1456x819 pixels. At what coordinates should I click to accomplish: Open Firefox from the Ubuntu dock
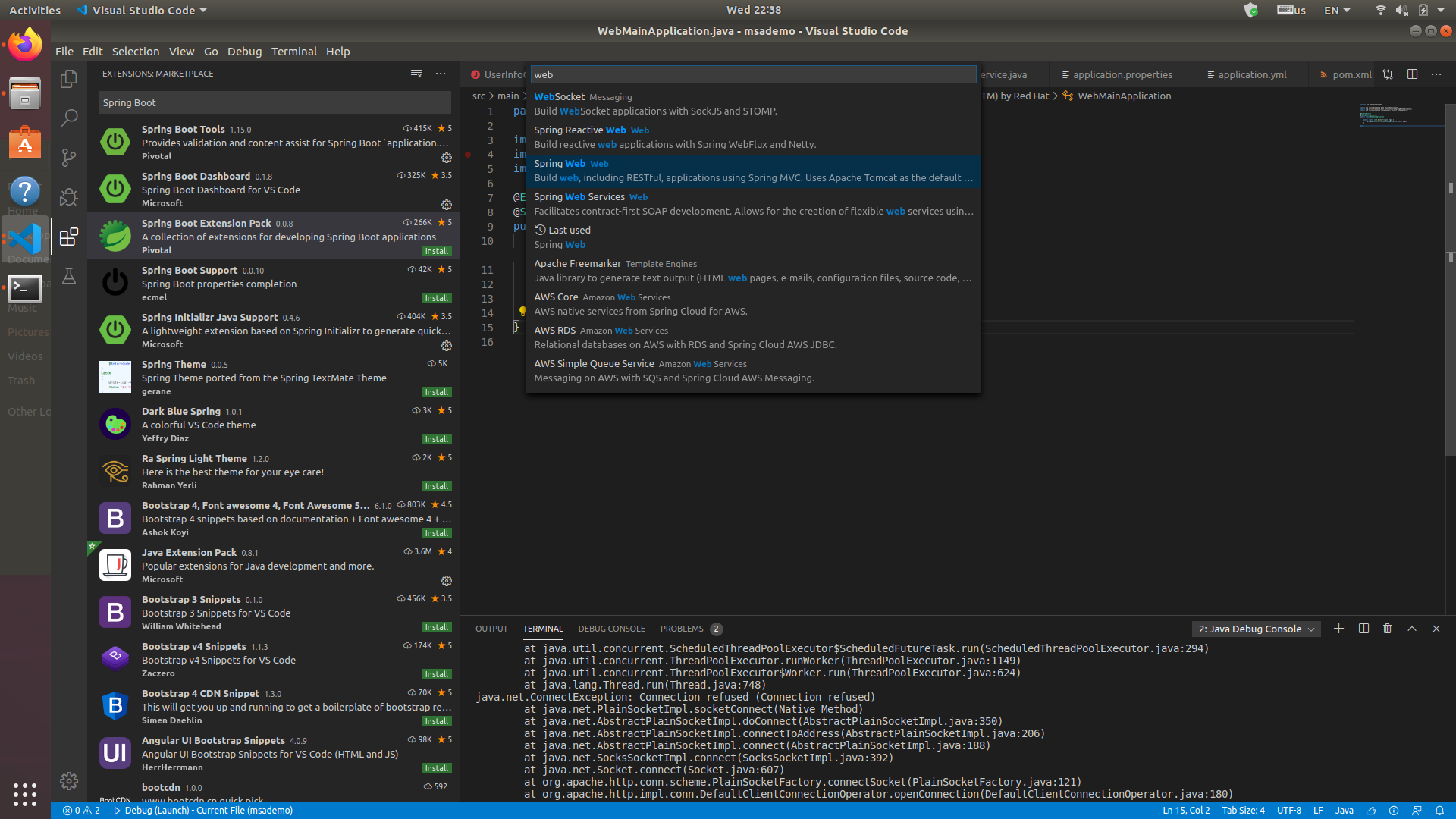(x=25, y=45)
